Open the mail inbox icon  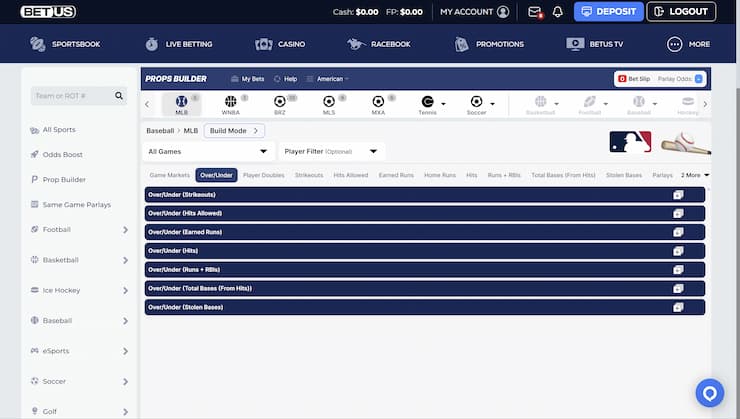[535, 12]
